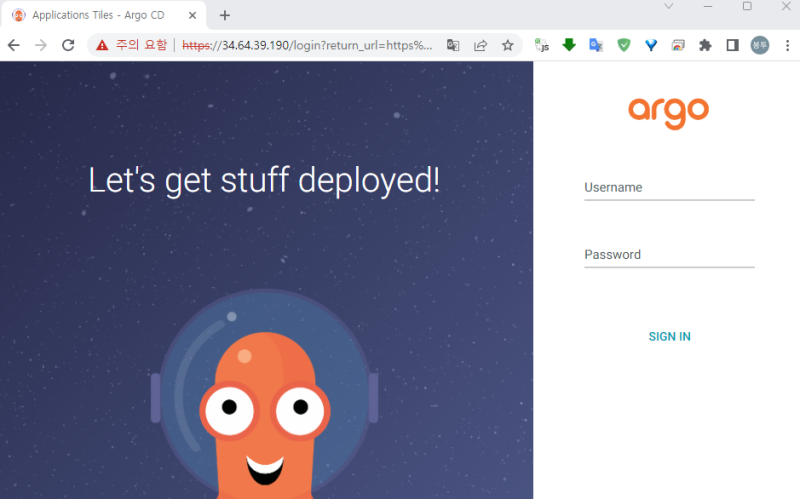Reload the Argo CD login page

[68, 45]
